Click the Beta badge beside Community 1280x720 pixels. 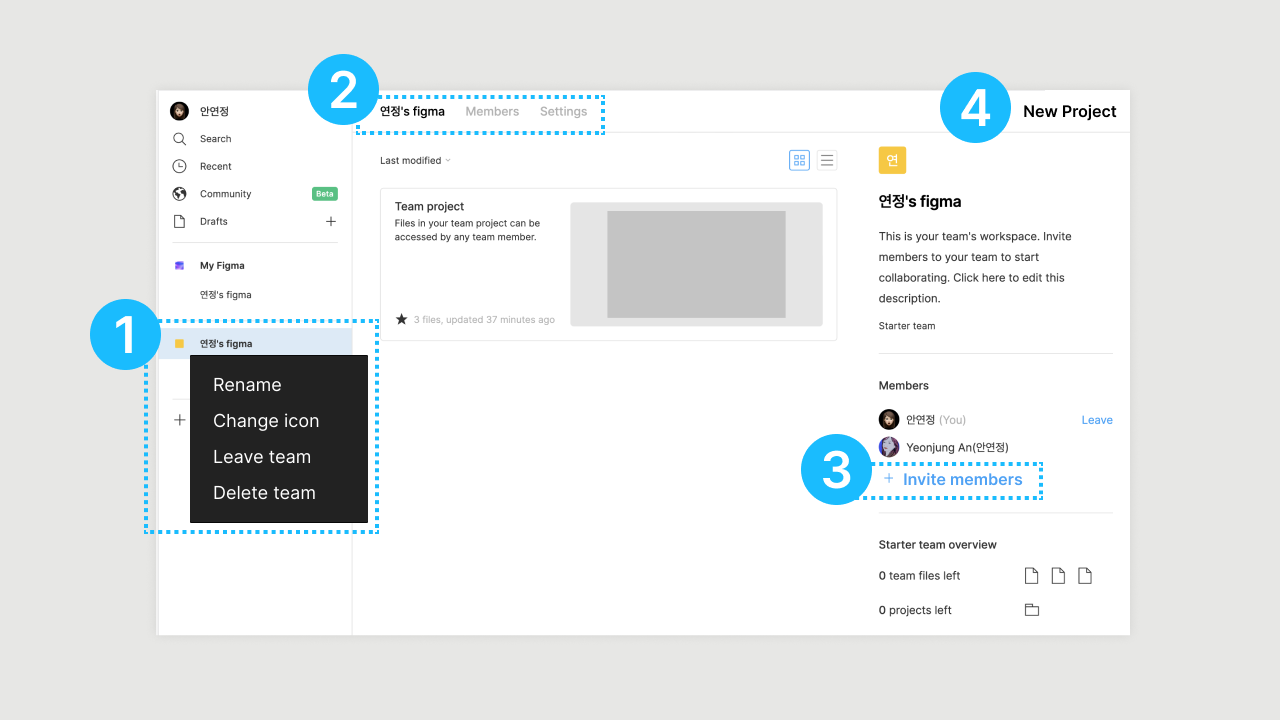pyautogui.click(x=325, y=194)
